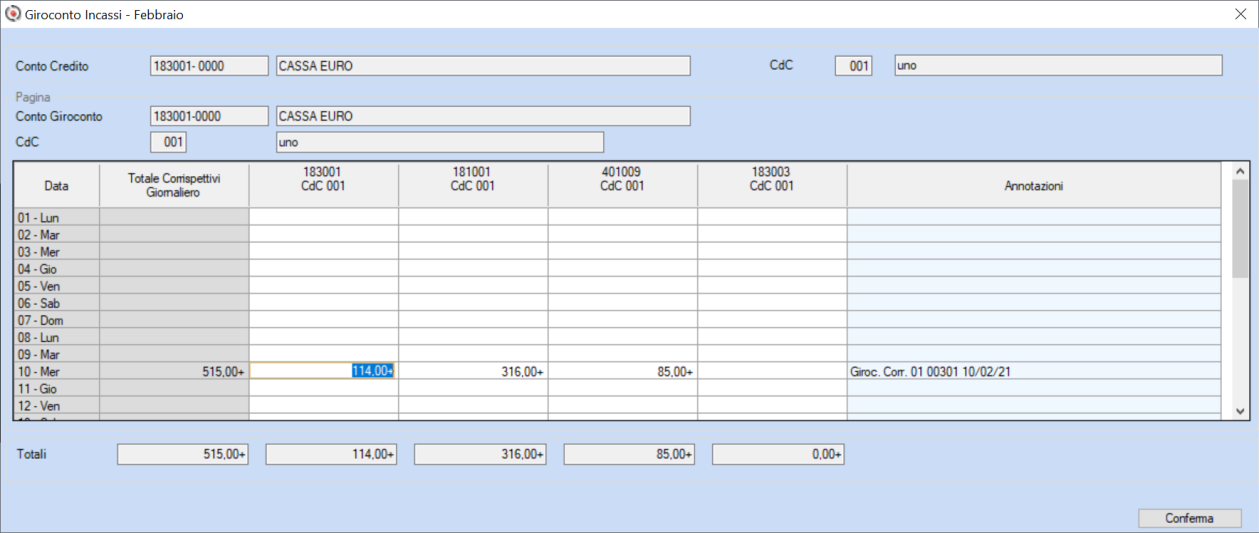The image size is (1259, 533).
Task: Select the 02 - Mar row
Action: point(57,234)
